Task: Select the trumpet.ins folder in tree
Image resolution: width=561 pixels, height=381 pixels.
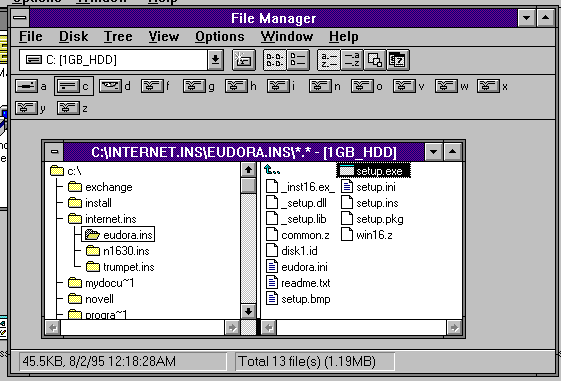Action: [x=120, y=267]
